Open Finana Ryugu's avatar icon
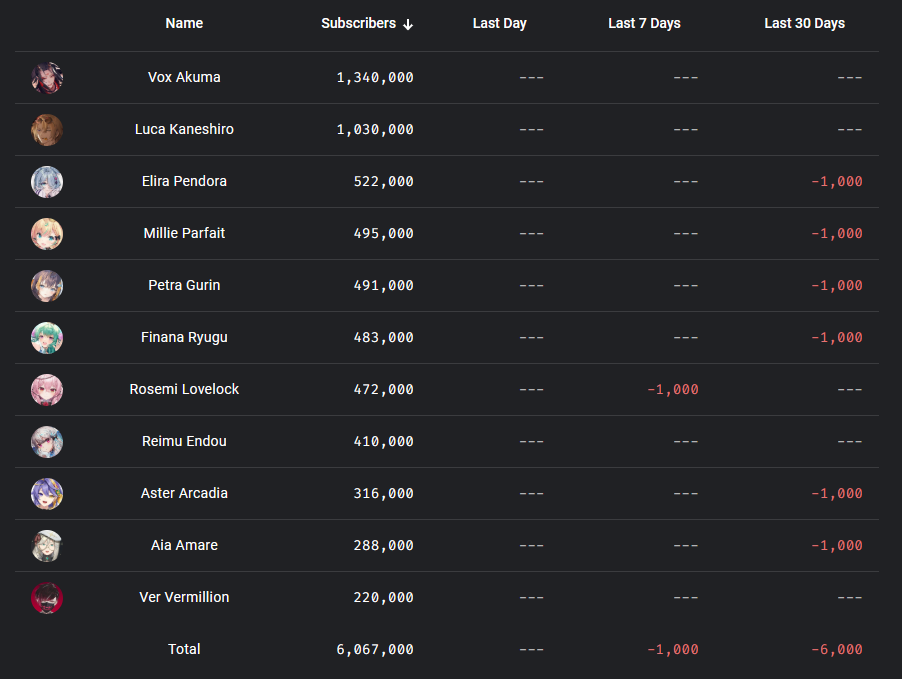 (47, 338)
